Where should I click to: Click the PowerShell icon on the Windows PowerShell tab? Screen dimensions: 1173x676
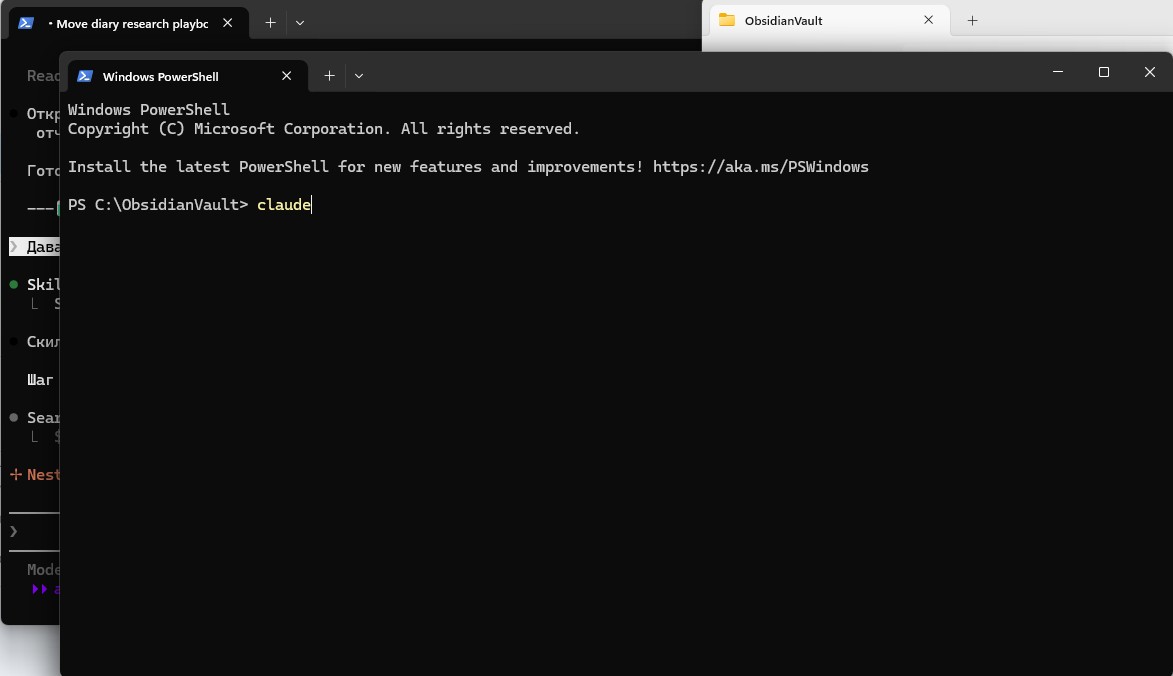(x=85, y=76)
